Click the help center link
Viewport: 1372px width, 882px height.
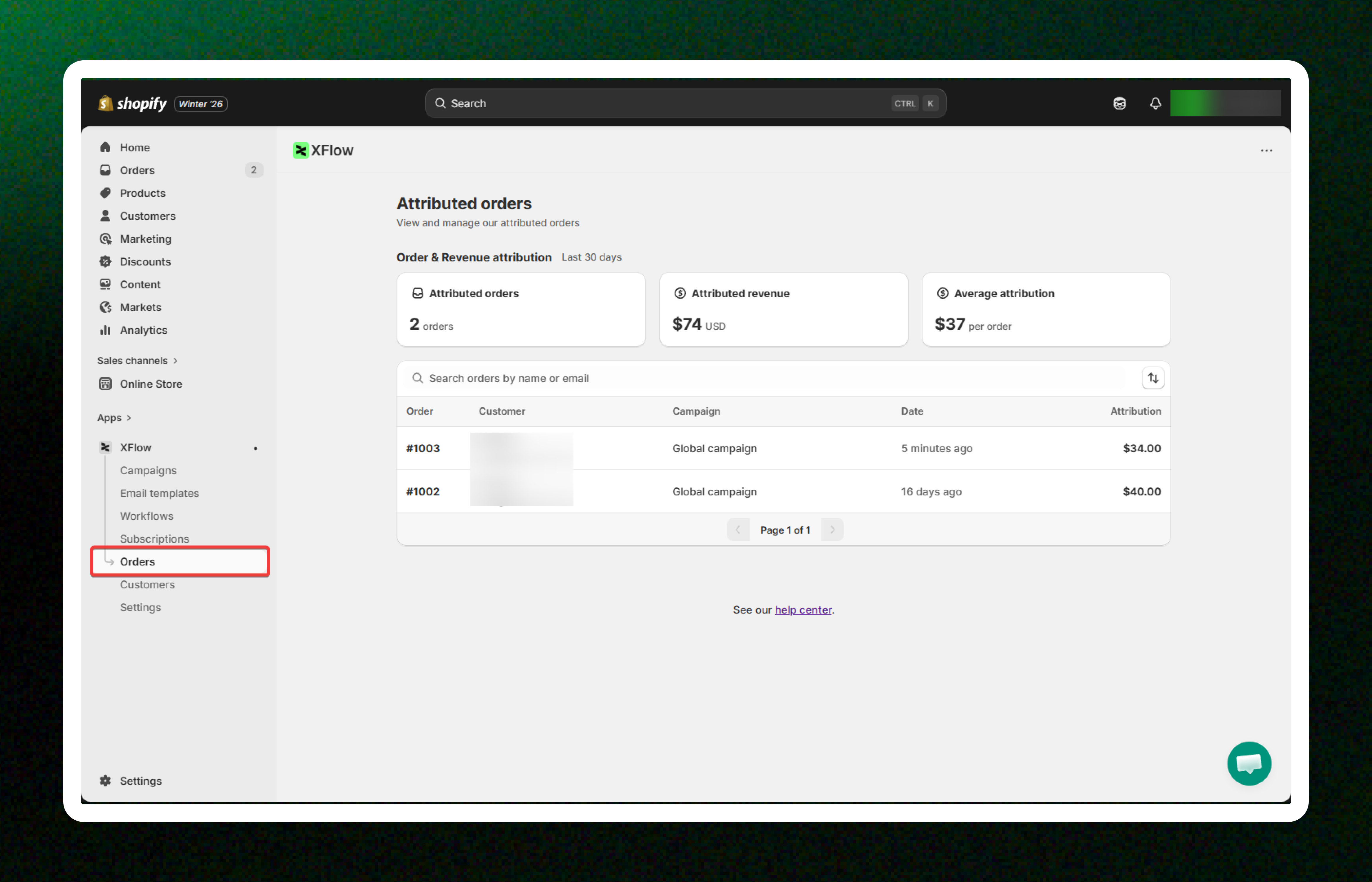[802, 610]
